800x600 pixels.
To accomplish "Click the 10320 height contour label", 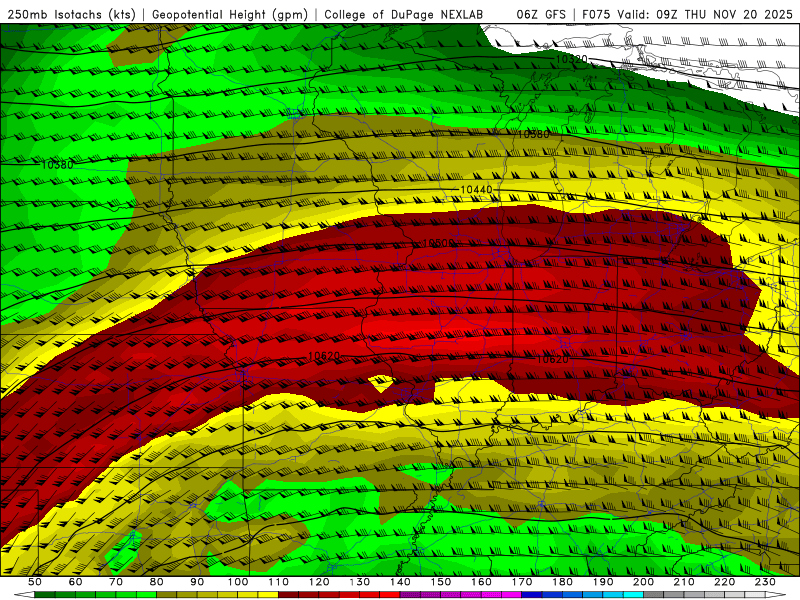I will (571, 59).
